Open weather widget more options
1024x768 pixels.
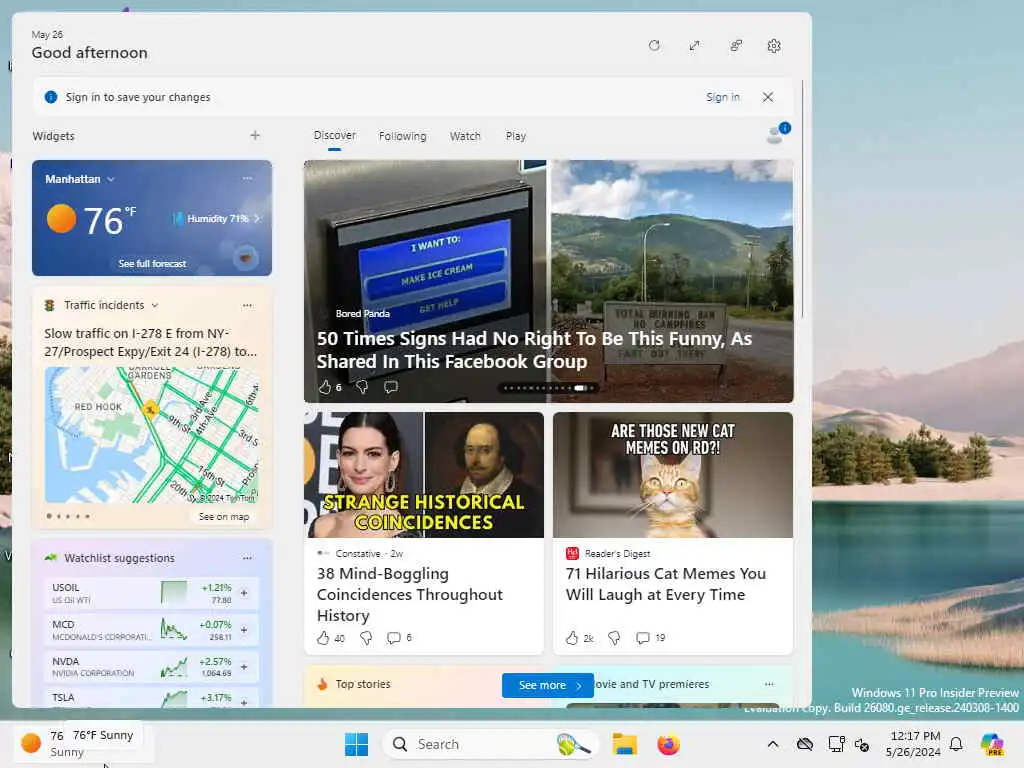click(247, 178)
